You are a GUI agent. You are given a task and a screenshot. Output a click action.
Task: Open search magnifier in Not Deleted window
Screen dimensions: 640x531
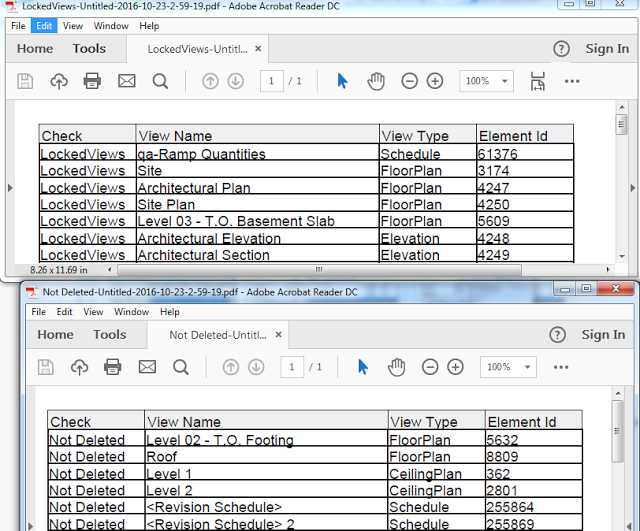(180, 367)
